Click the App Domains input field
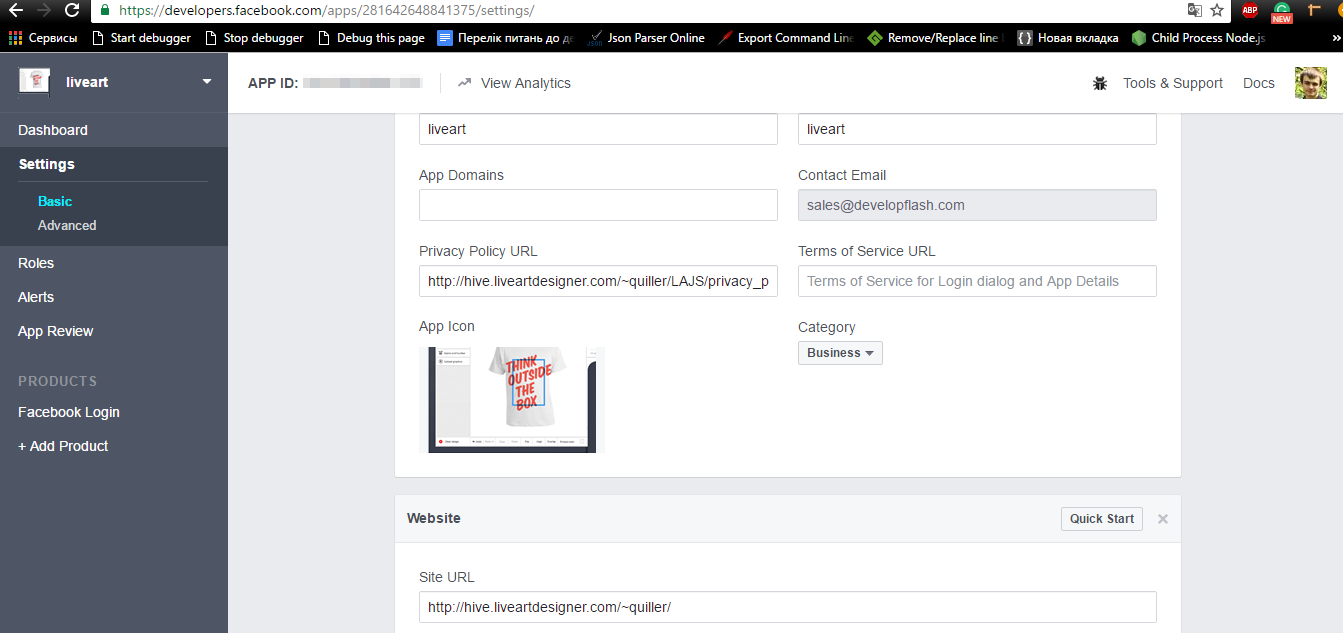 point(598,205)
